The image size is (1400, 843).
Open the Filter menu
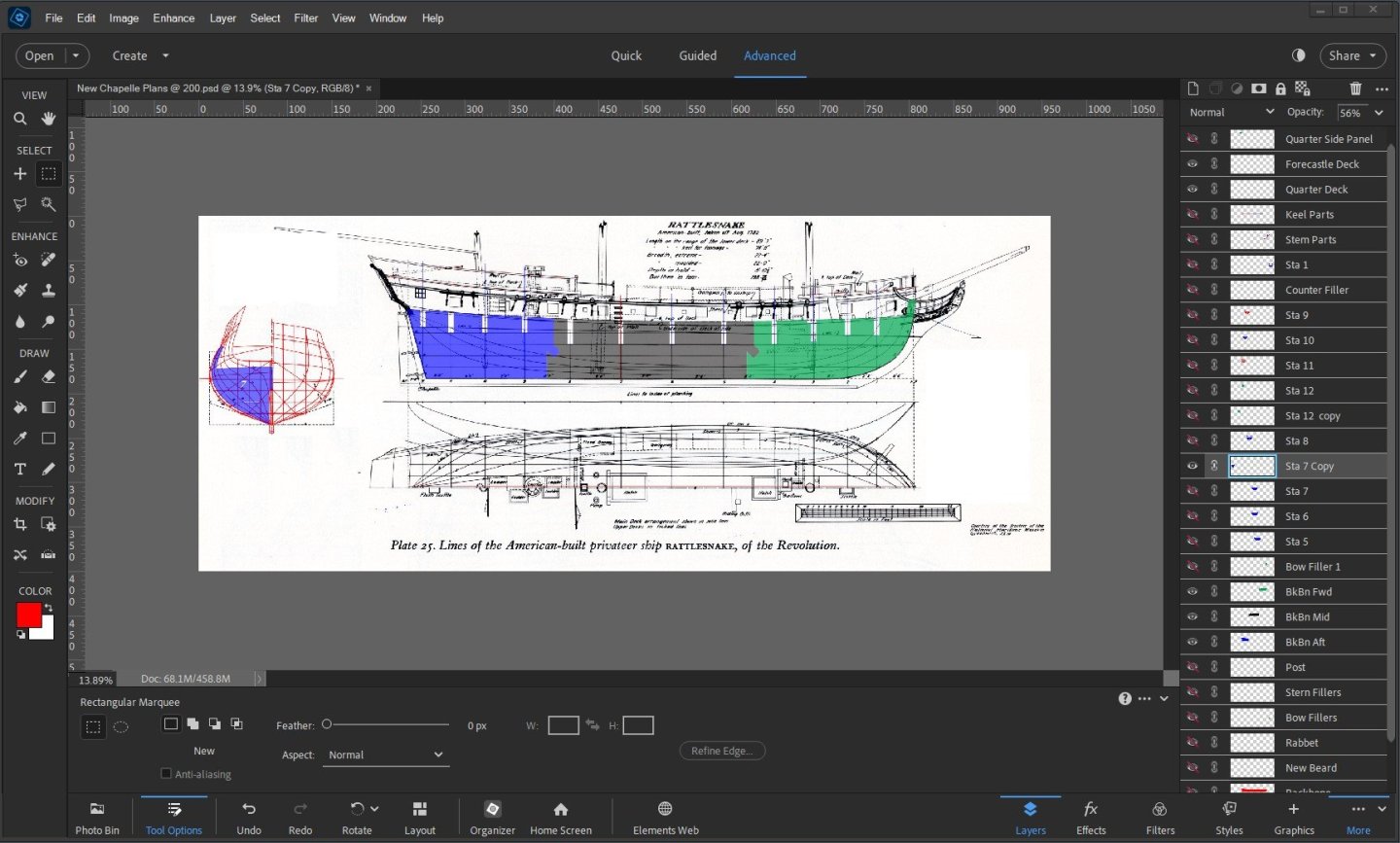pyautogui.click(x=306, y=18)
